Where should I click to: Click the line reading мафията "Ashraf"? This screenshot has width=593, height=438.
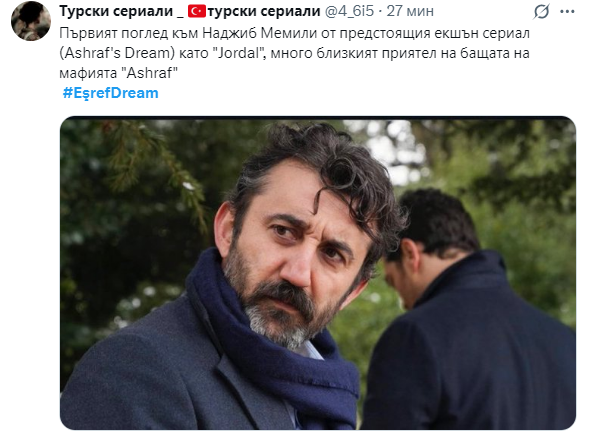point(118,73)
